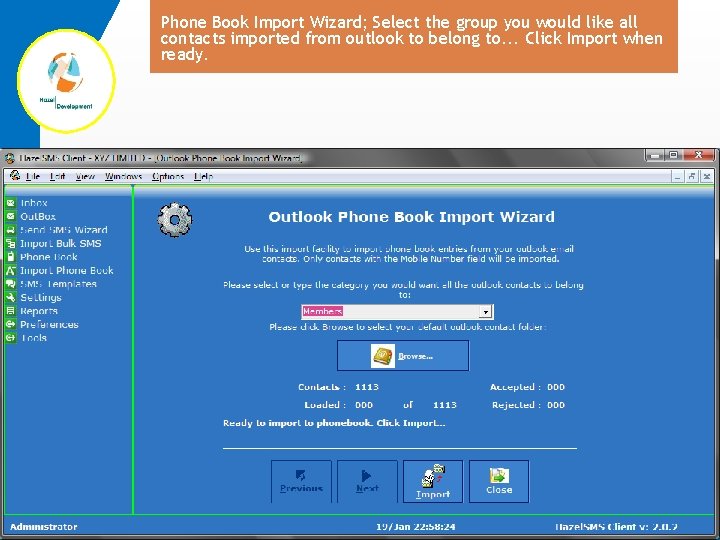Image resolution: width=720 pixels, height=540 pixels.
Task: Select Send SMS Wizard label
Action: (64, 230)
